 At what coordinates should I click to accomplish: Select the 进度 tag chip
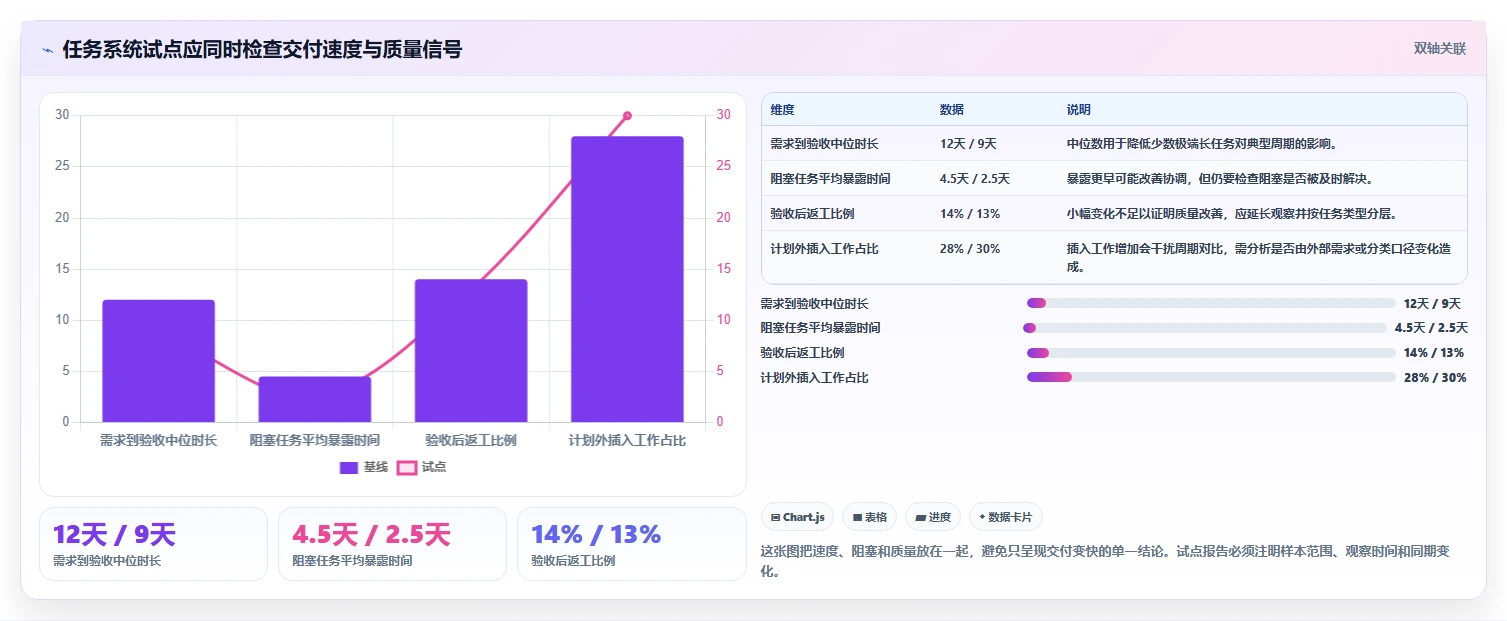932,517
